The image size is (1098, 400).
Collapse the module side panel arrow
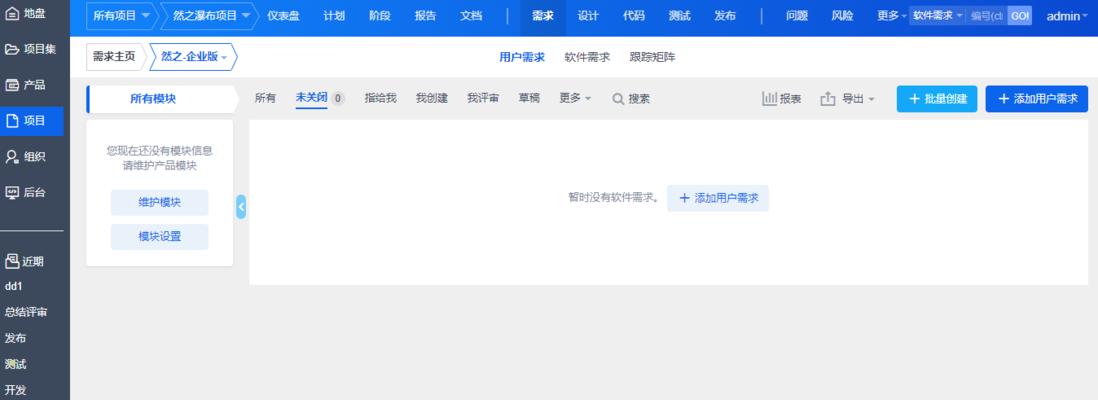(241, 207)
